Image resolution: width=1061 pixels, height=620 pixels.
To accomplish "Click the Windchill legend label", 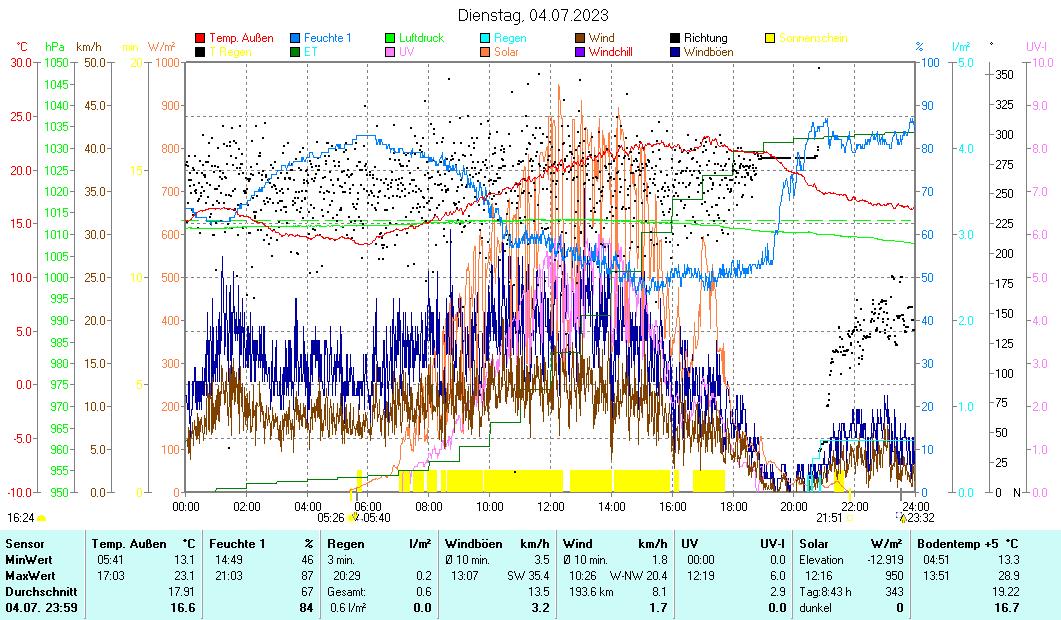I will (610, 52).
